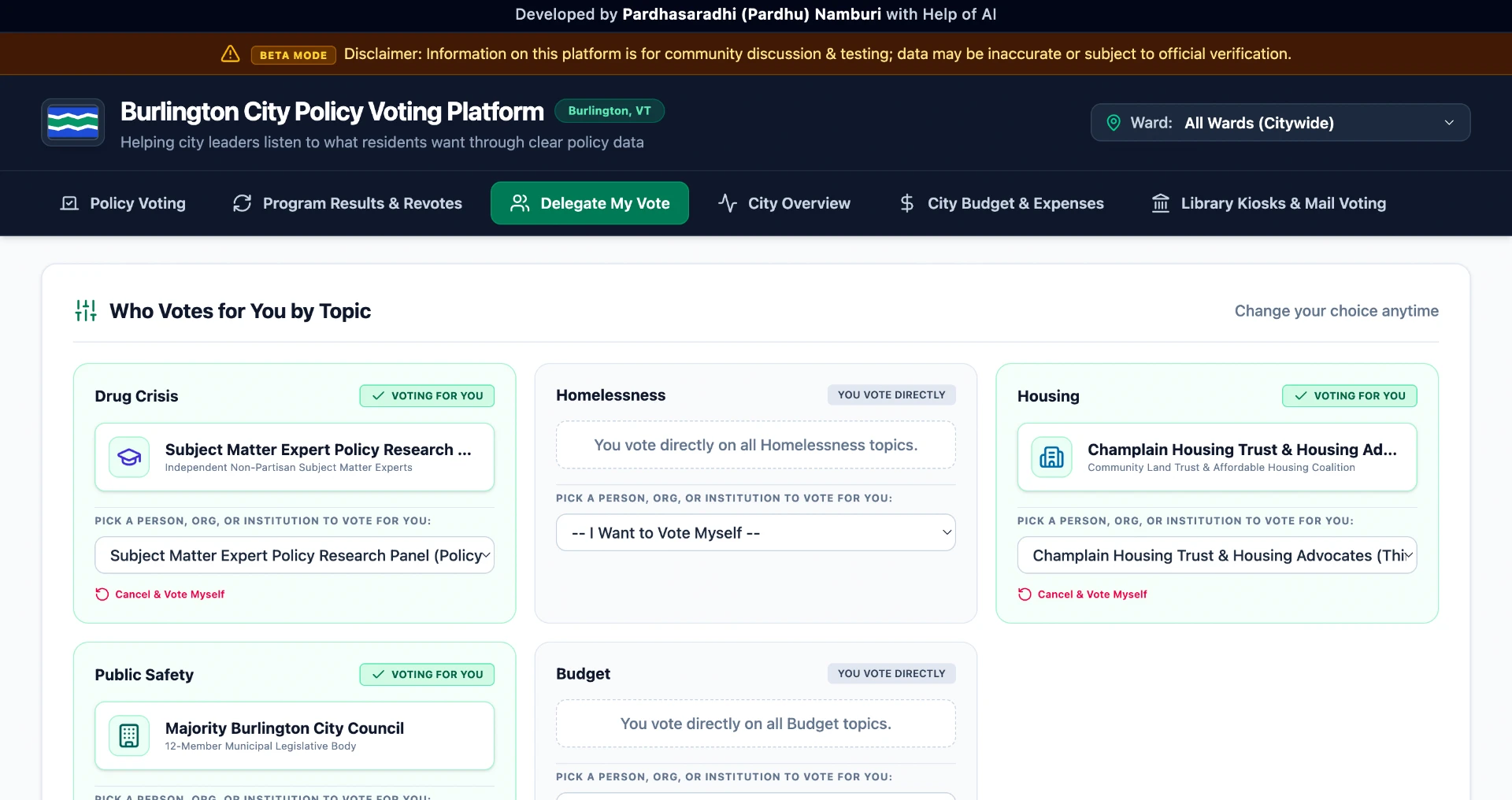Image resolution: width=1512 pixels, height=800 pixels.
Task: Click the warning triangle icon in disclaimer banner
Action: [230, 54]
